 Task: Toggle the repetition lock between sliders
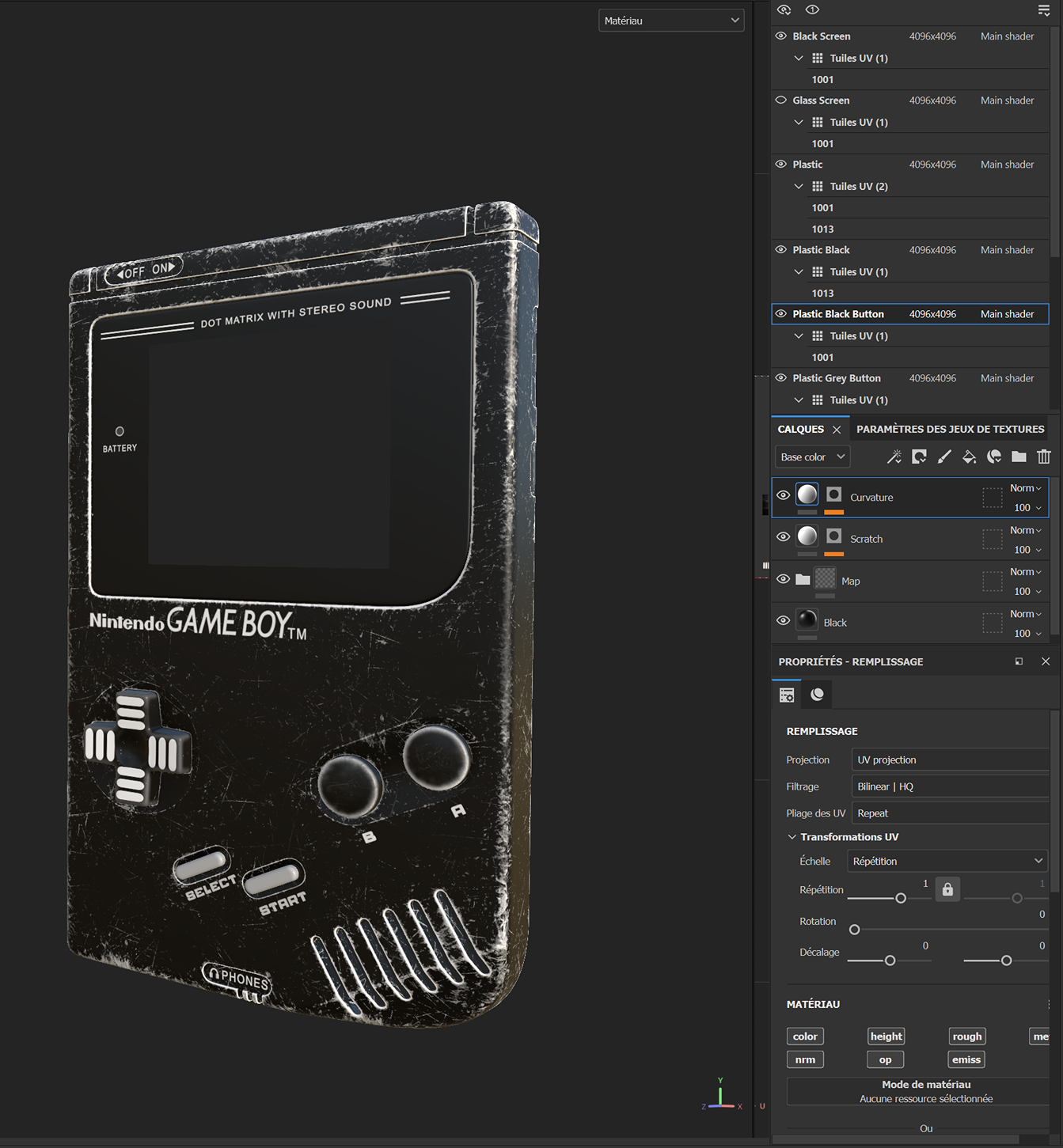[947, 888]
